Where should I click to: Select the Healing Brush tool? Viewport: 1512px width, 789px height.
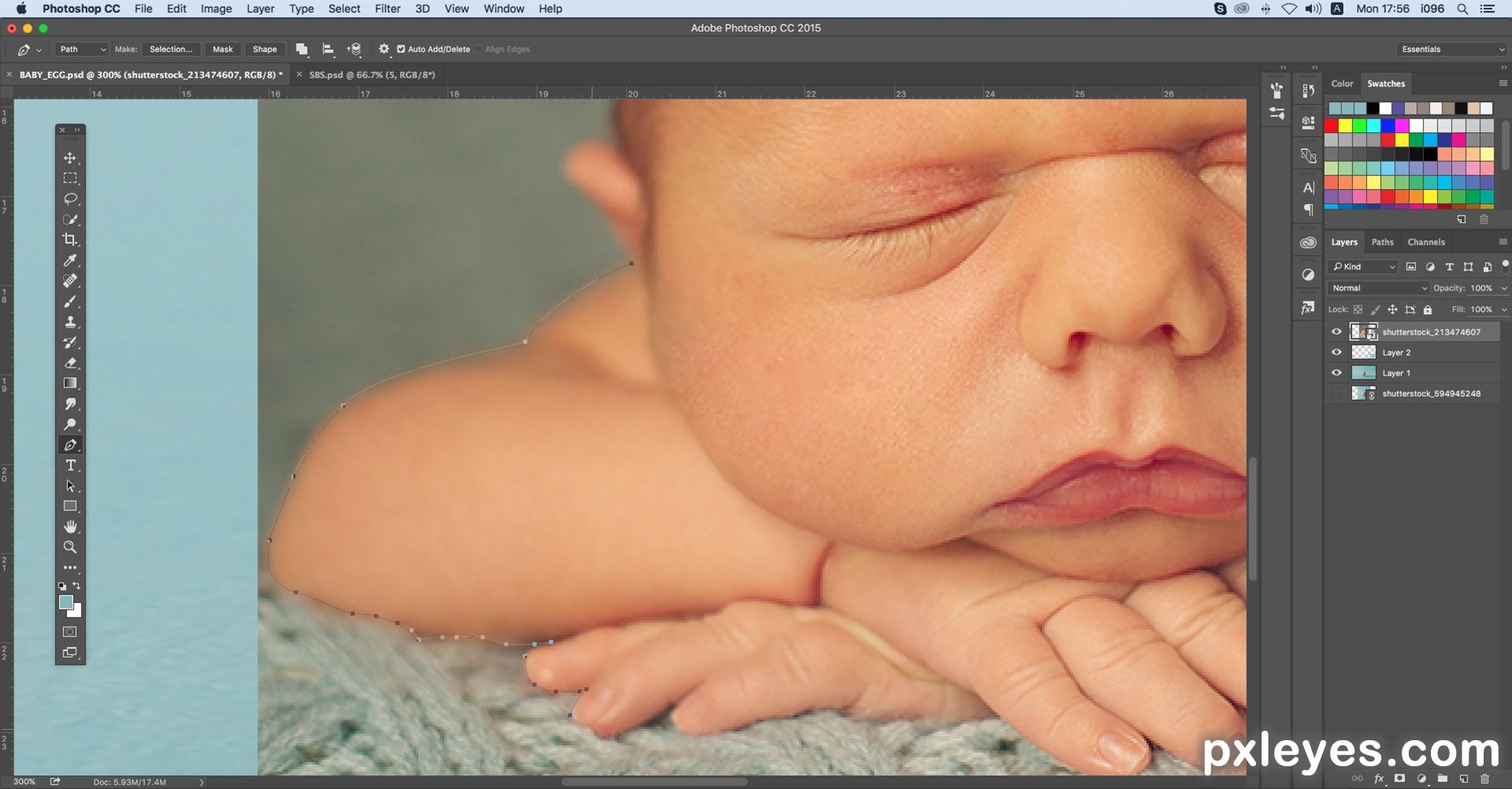[70, 280]
